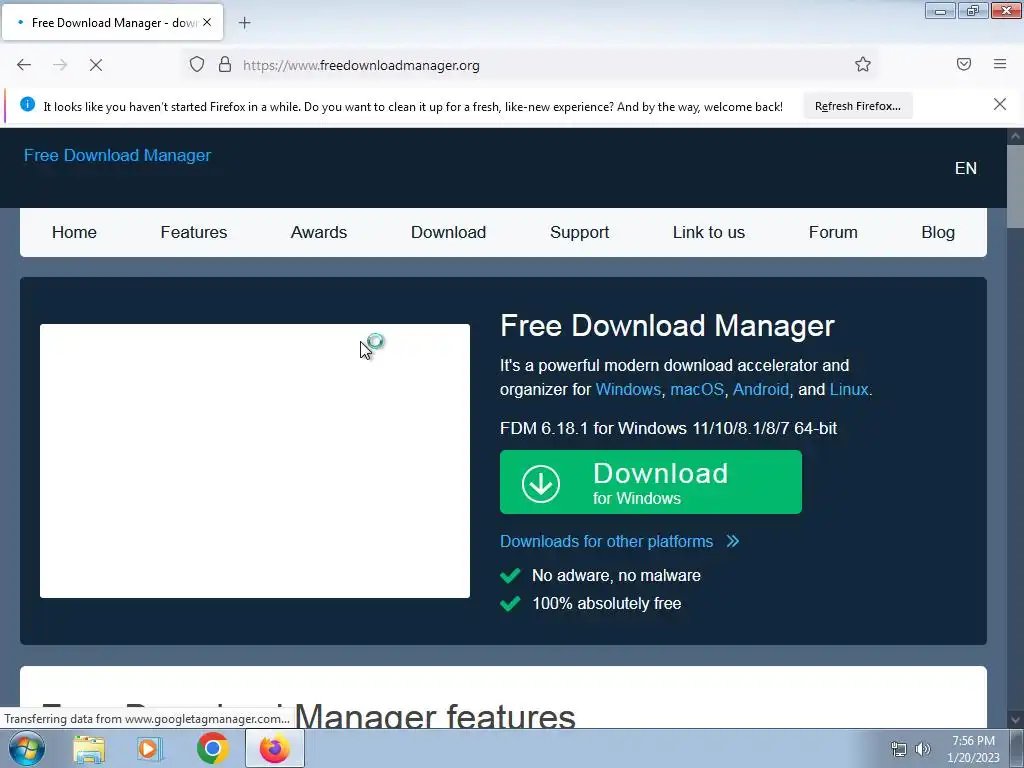Save page to Pocket icon
This screenshot has height=768, width=1024.
(x=964, y=64)
